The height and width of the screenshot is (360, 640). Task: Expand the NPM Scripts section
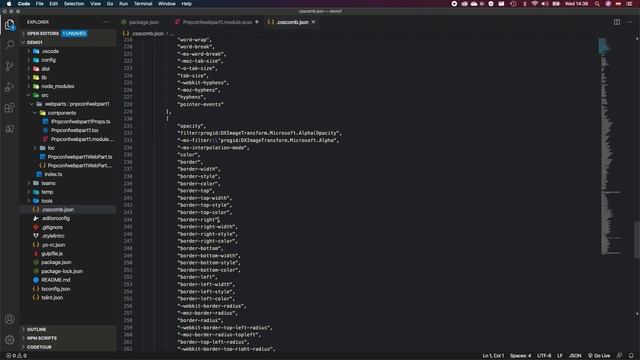point(42,338)
